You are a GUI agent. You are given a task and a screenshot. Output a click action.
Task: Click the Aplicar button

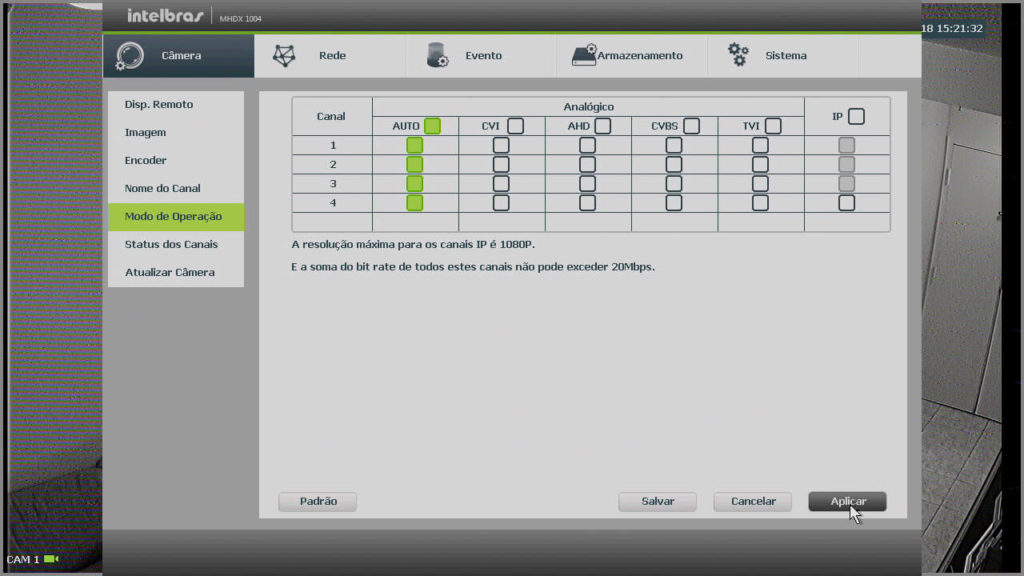[x=847, y=502]
